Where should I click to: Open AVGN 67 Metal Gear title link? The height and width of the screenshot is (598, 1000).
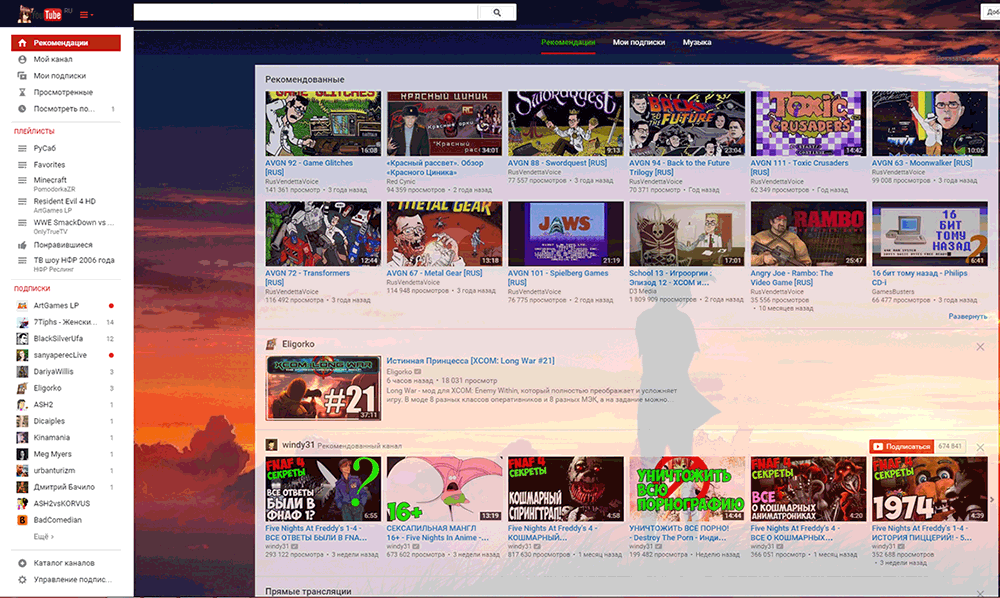point(434,273)
